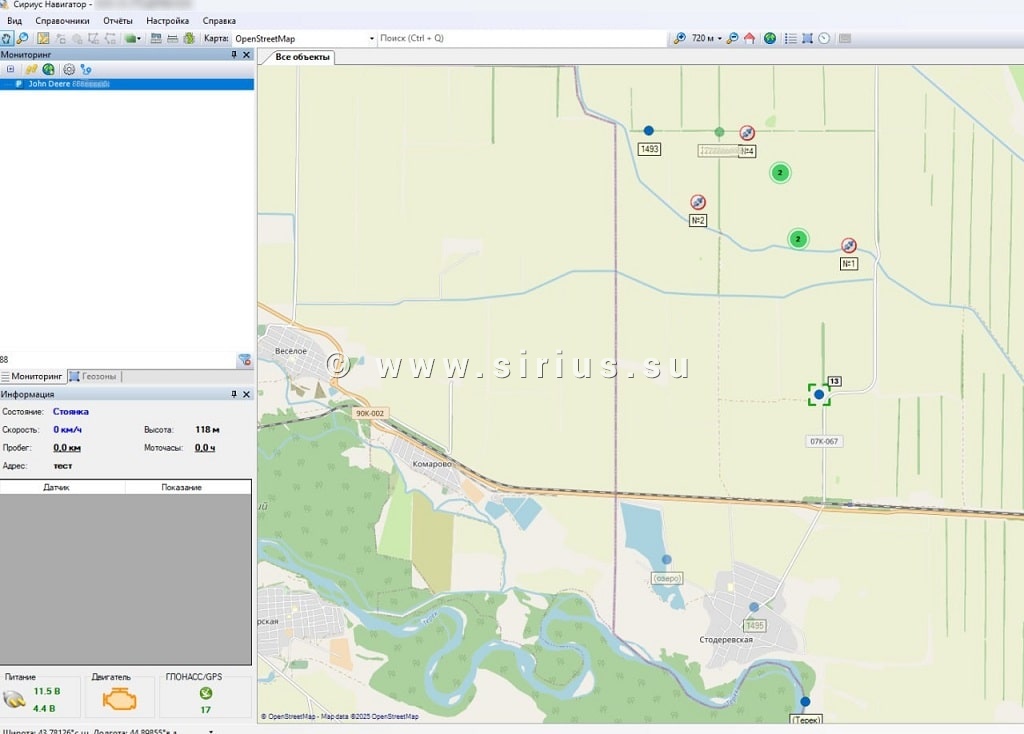Image resolution: width=1024 pixels, height=734 pixels.
Task: Open settings gear in Мониторинг panel
Action: [x=69, y=69]
